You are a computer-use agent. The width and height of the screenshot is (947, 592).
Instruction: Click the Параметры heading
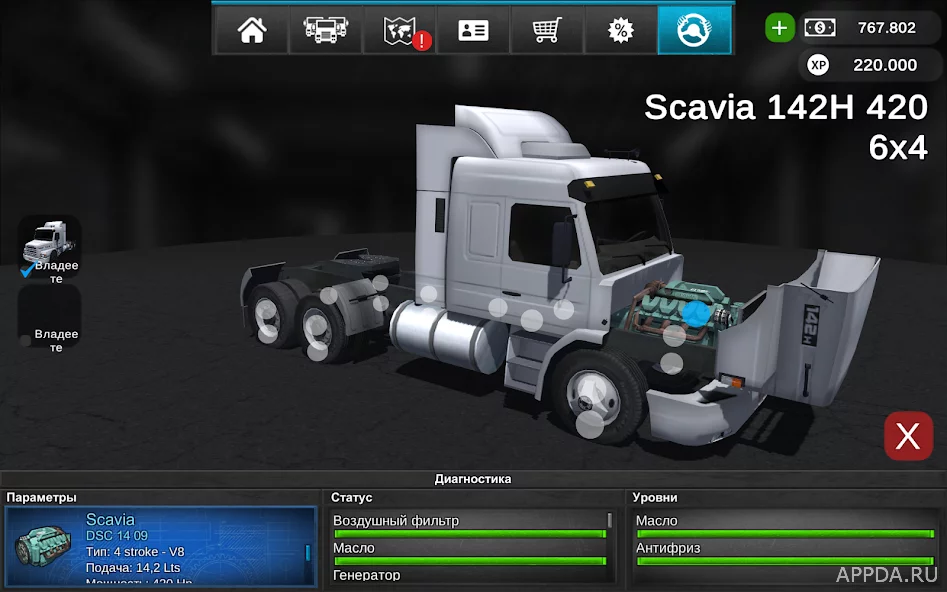coord(41,498)
